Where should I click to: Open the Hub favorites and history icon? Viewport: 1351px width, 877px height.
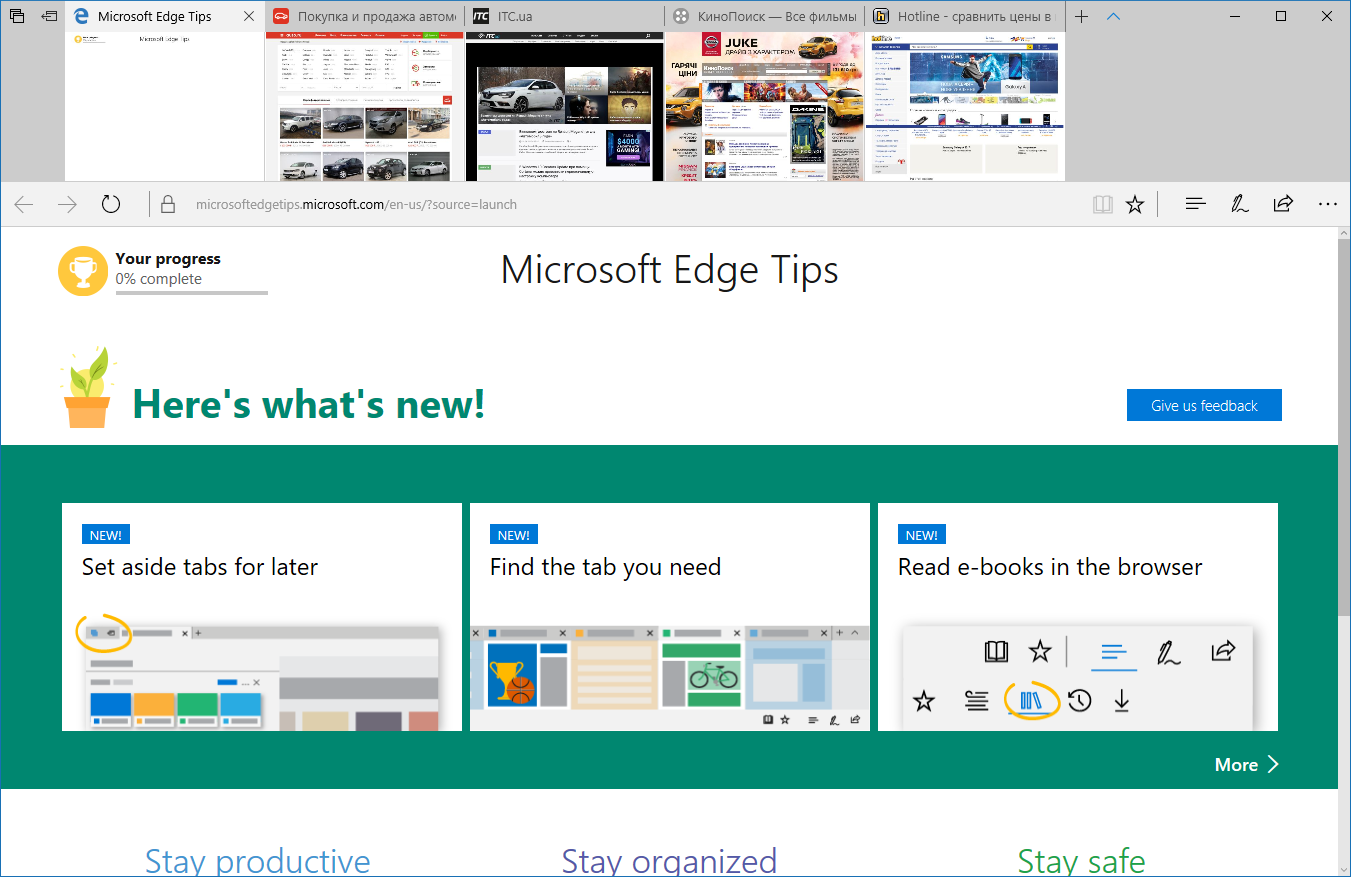(x=1195, y=205)
